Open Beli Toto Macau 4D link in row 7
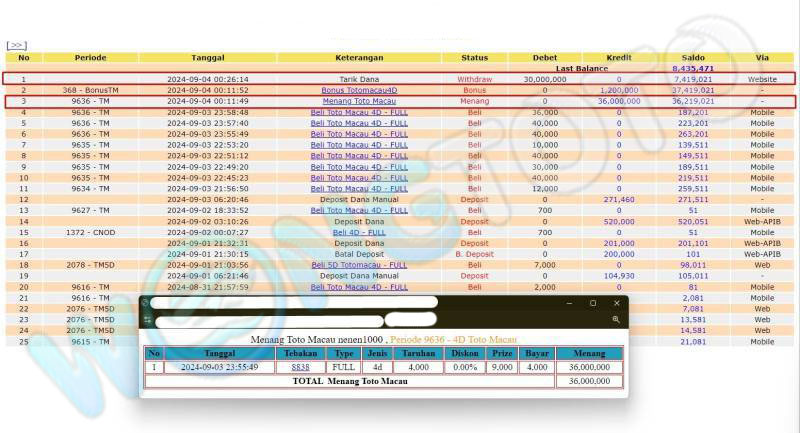This screenshot has height=433, width=800. 359,145
